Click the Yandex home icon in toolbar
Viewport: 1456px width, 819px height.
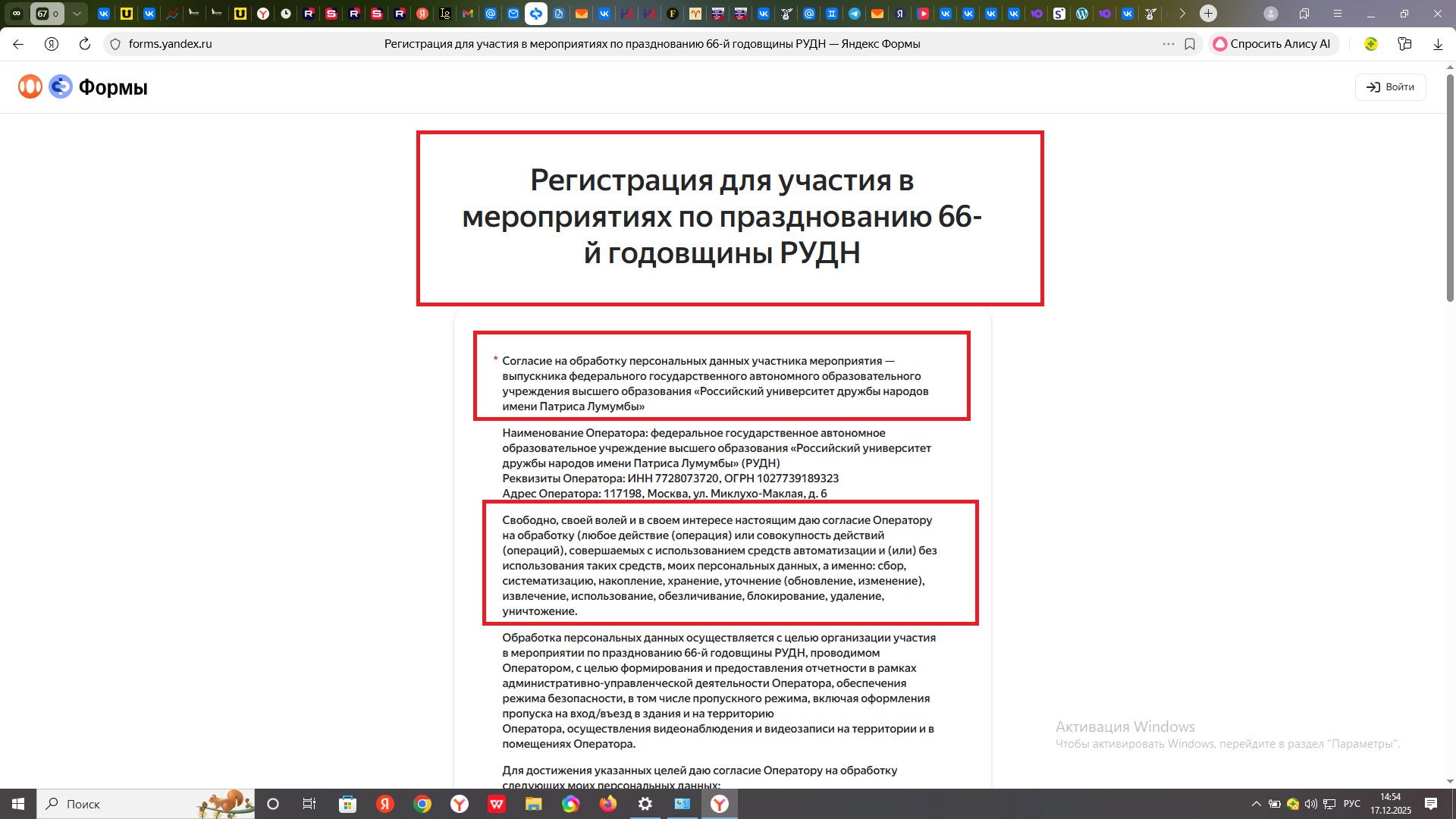(x=52, y=44)
